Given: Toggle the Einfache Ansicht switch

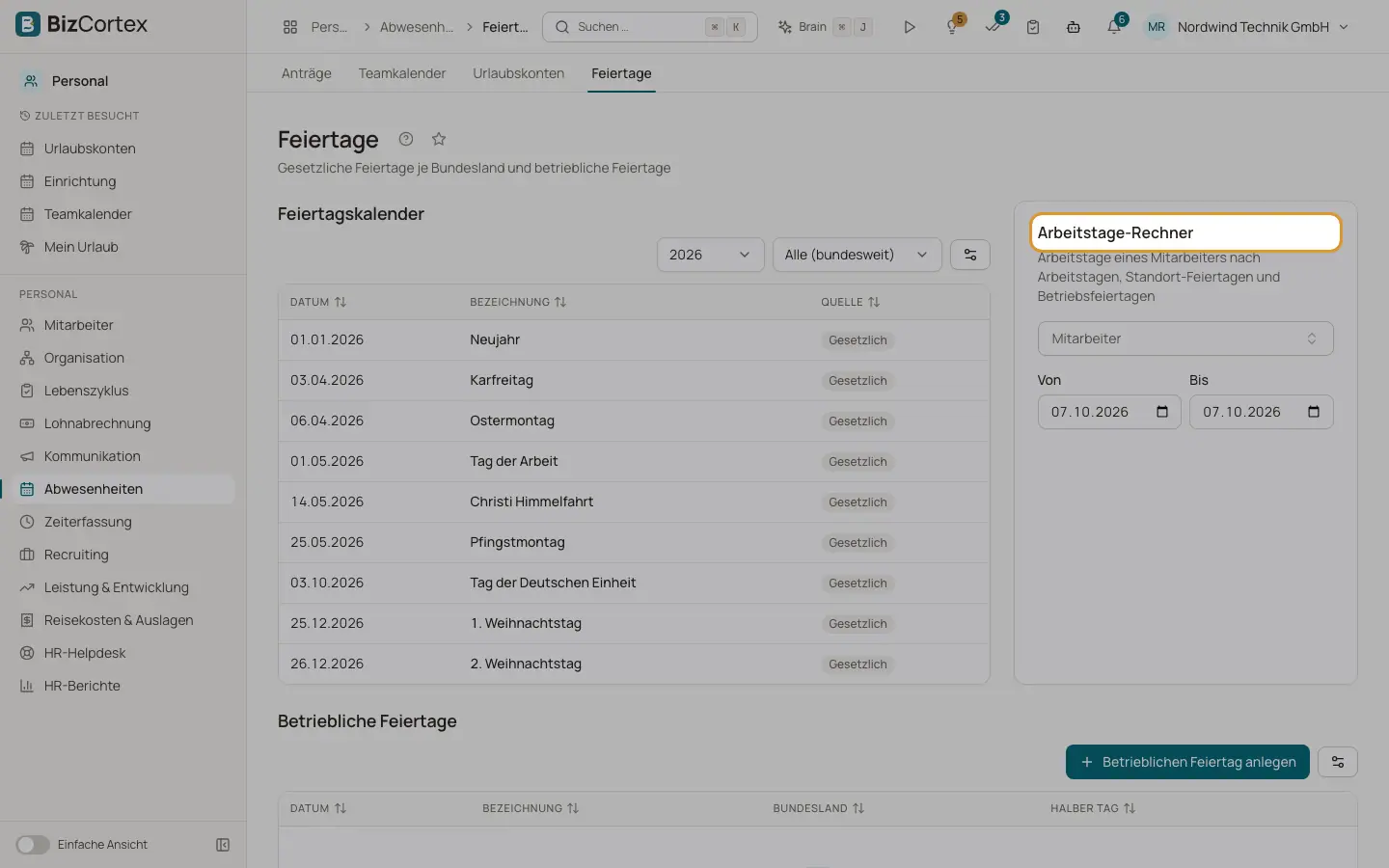Looking at the screenshot, I should pyautogui.click(x=33, y=845).
